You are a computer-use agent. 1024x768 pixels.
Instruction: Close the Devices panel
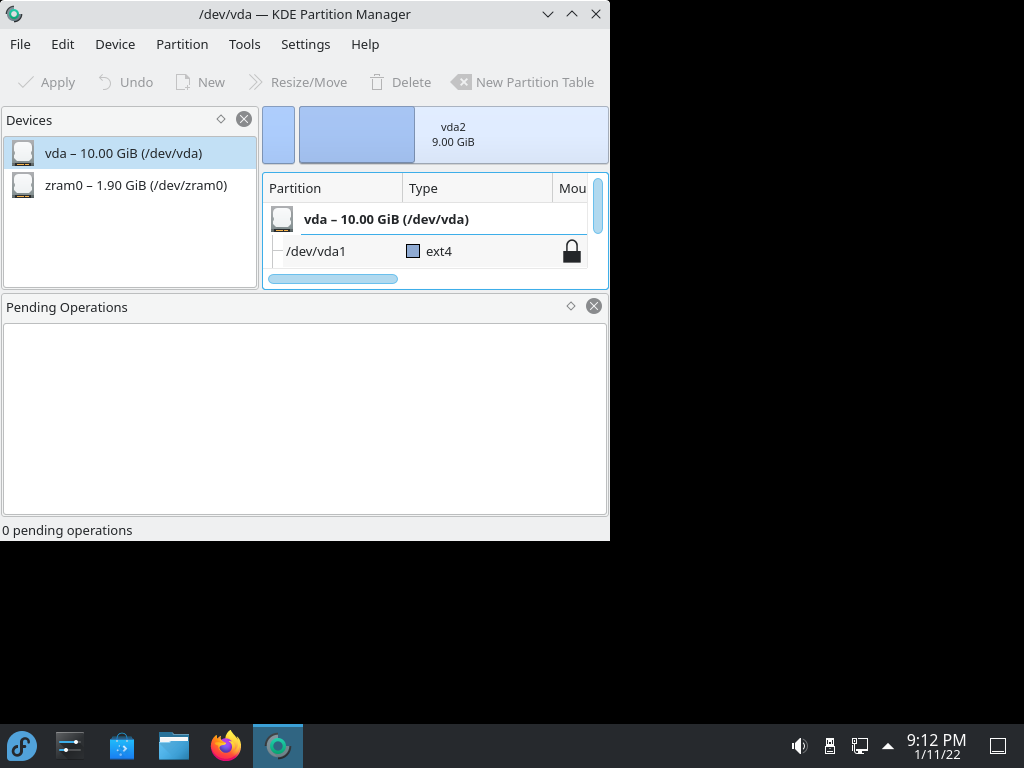click(244, 119)
